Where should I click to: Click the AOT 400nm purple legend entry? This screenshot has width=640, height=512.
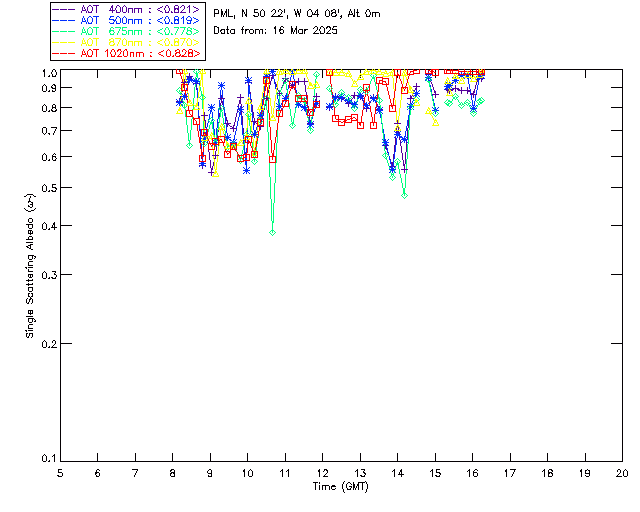140,9
